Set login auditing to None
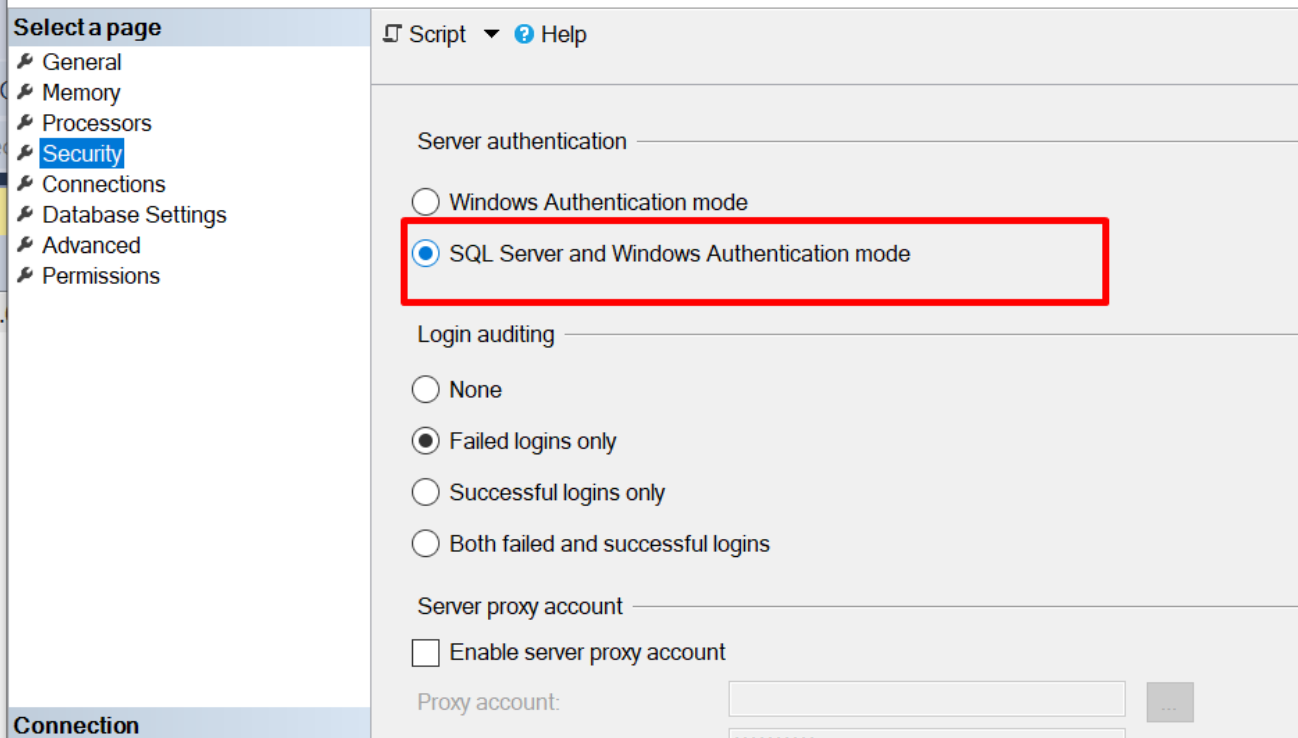Image resolution: width=1298 pixels, height=738 pixels. pyautogui.click(x=426, y=390)
